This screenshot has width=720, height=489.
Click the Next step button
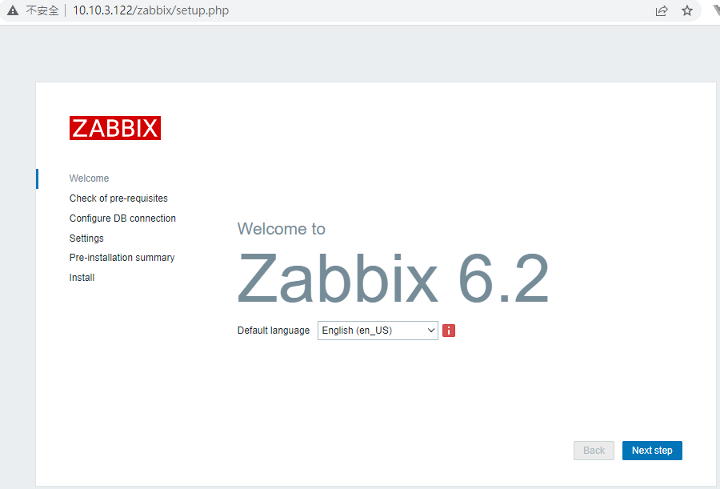pyautogui.click(x=652, y=450)
